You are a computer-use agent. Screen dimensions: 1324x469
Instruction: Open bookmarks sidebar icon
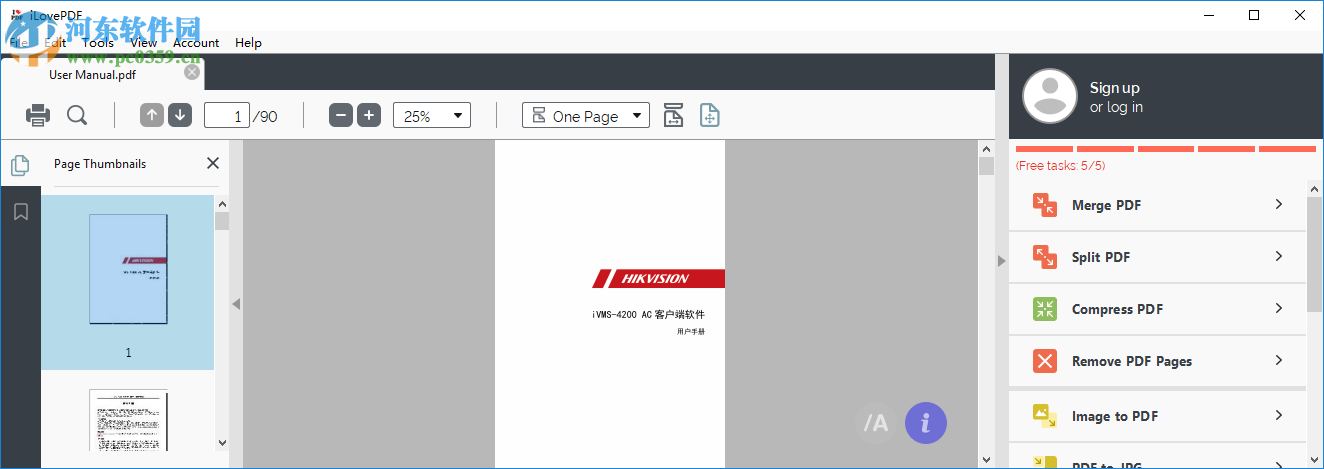click(20, 212)
